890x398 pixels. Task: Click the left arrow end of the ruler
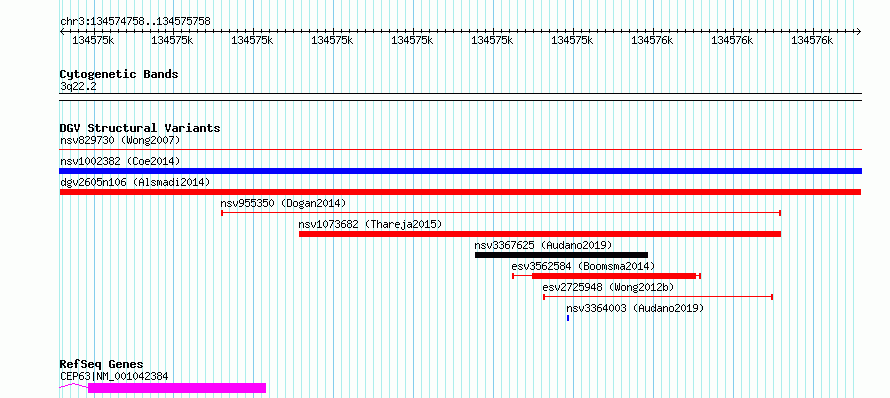click(x=62, y=32)
